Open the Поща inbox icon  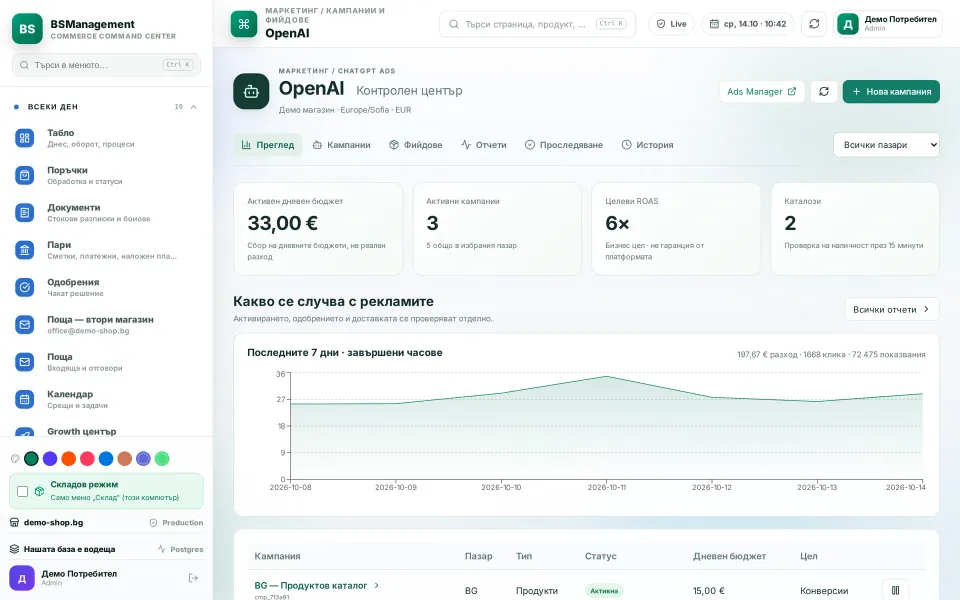24,362
